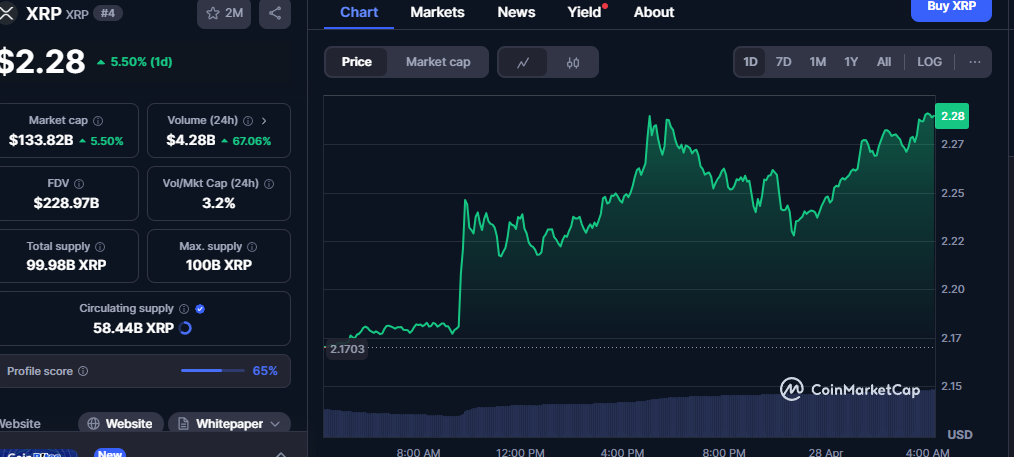Image resolution: width=1014 pixels, height=457 pixels.
Task: Select the 7D time range
Action: [x=783, y=62]
